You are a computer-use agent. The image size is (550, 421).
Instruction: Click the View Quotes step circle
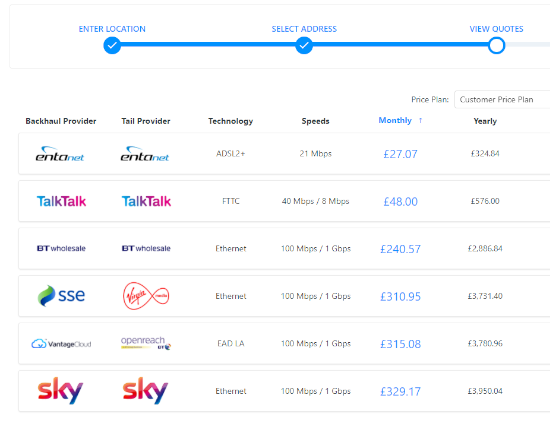pos(496,45)
